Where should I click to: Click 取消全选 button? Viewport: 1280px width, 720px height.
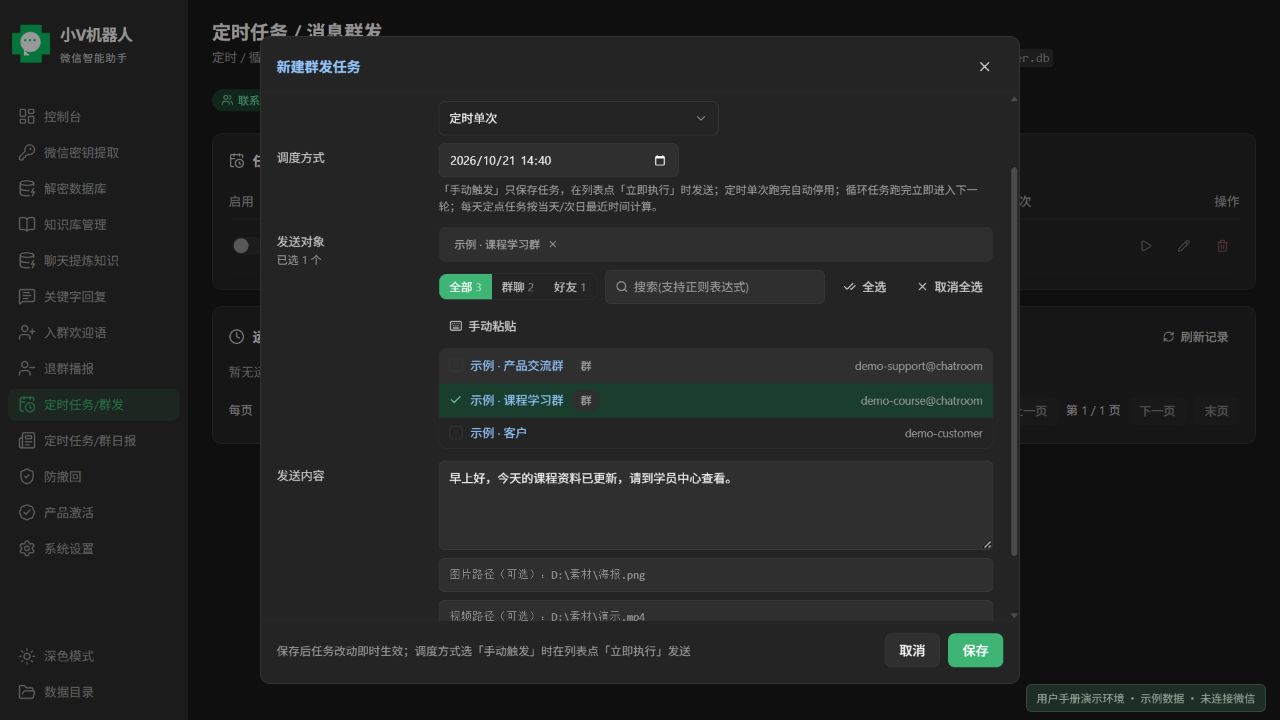(950, 287)
